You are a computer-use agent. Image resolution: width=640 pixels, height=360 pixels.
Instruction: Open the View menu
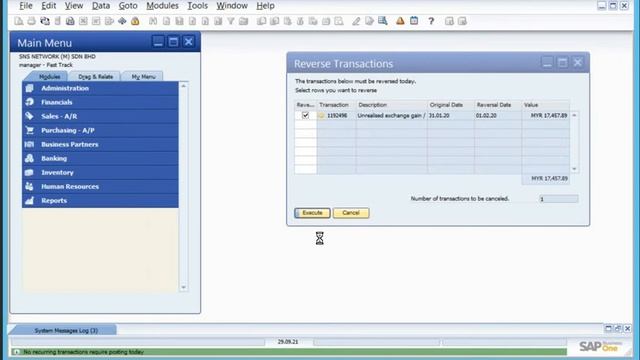74,6
